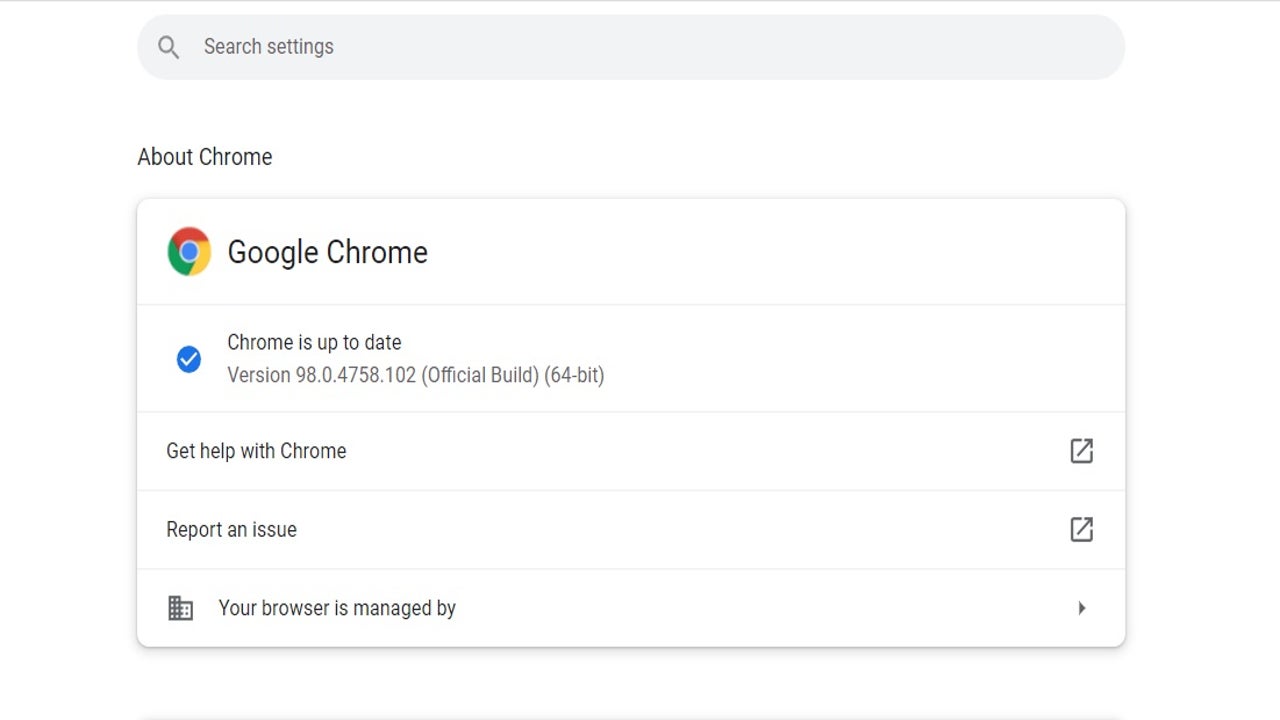Click the blue up-to-date checkmark icon
Viewport: 1280px width, 720px height.
tap(188, 359)
